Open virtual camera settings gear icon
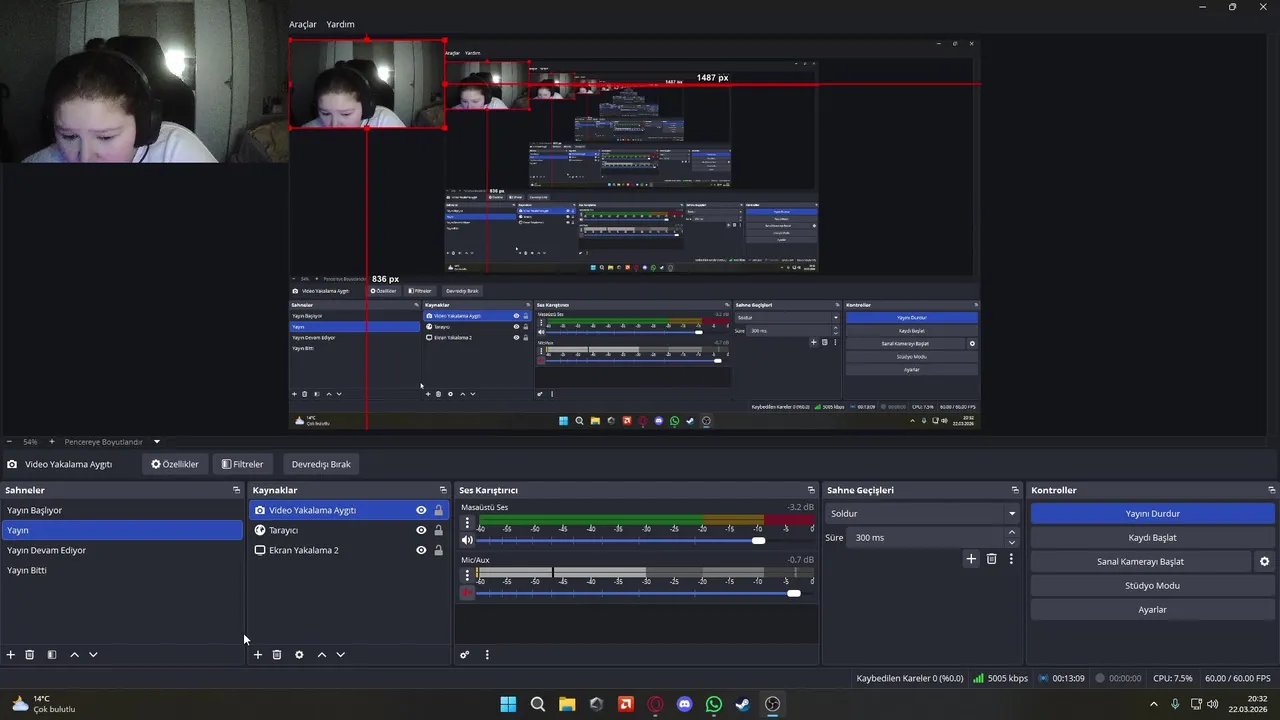The width and height of the screenshot is (1280, 720). coord(1264,562)
